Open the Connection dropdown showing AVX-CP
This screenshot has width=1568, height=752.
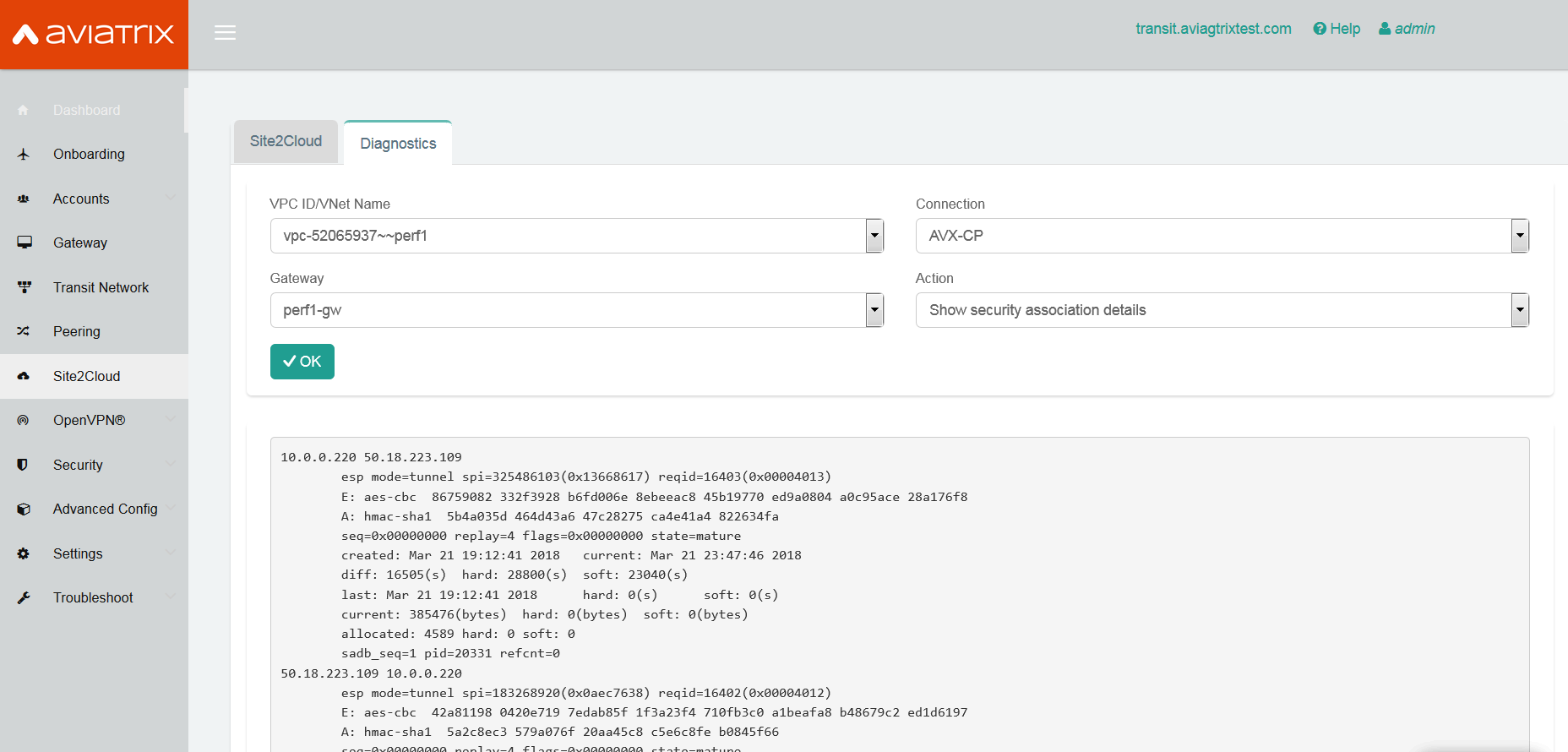[1222, 236]
